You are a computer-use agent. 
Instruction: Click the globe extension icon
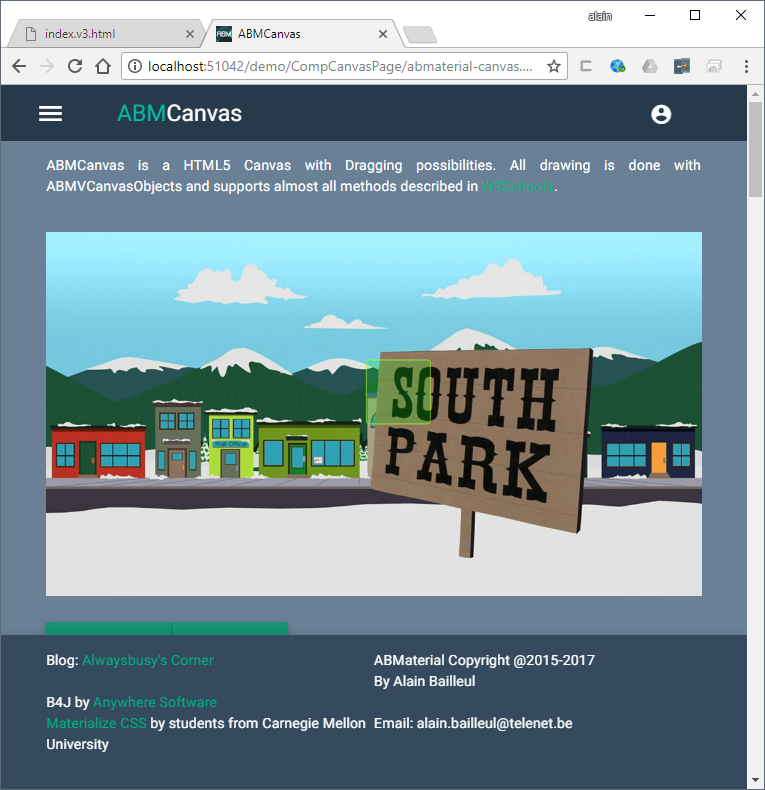pos(617,66)
